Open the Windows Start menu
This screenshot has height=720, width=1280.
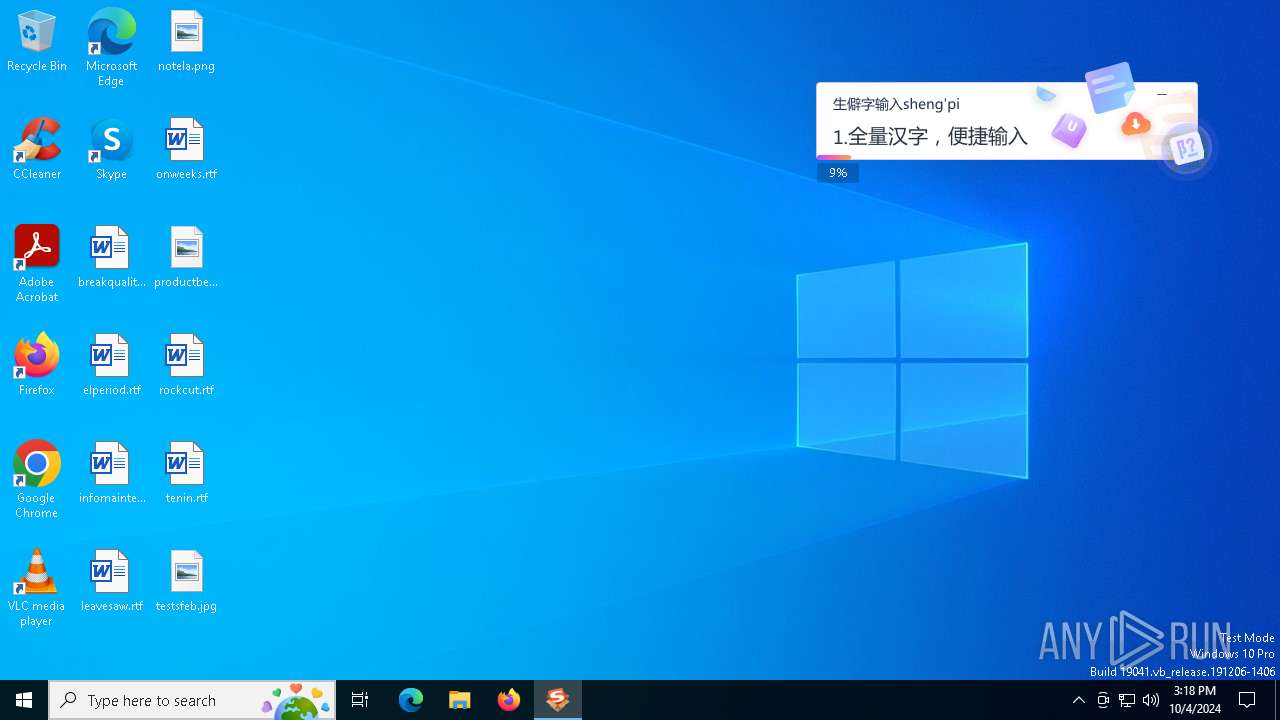click(24, 700)
